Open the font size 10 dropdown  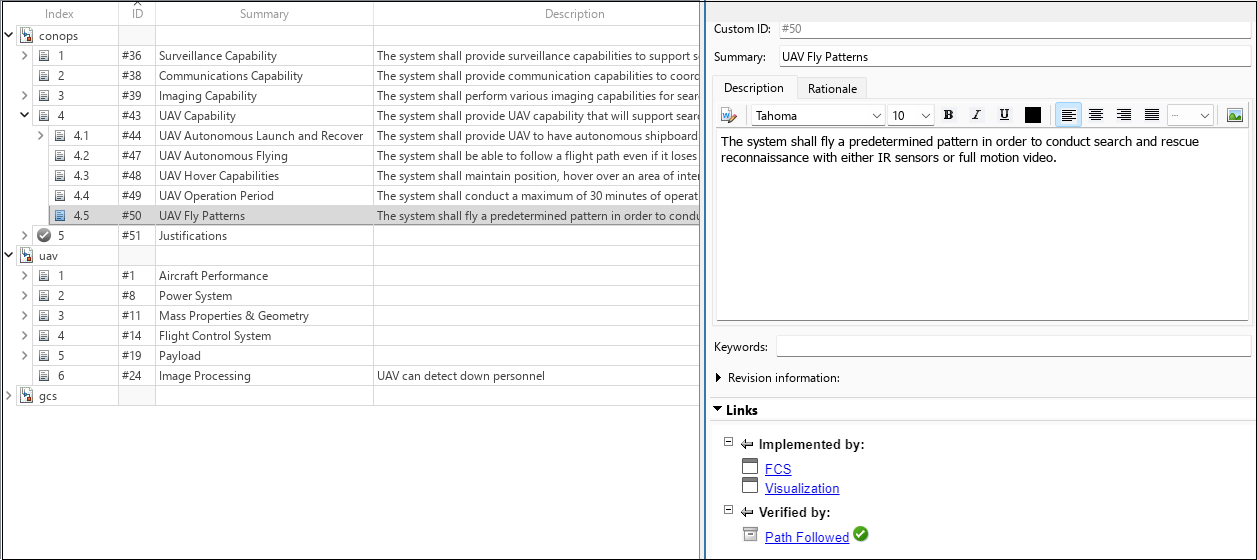pyautogui.click(x=911, y=115)
